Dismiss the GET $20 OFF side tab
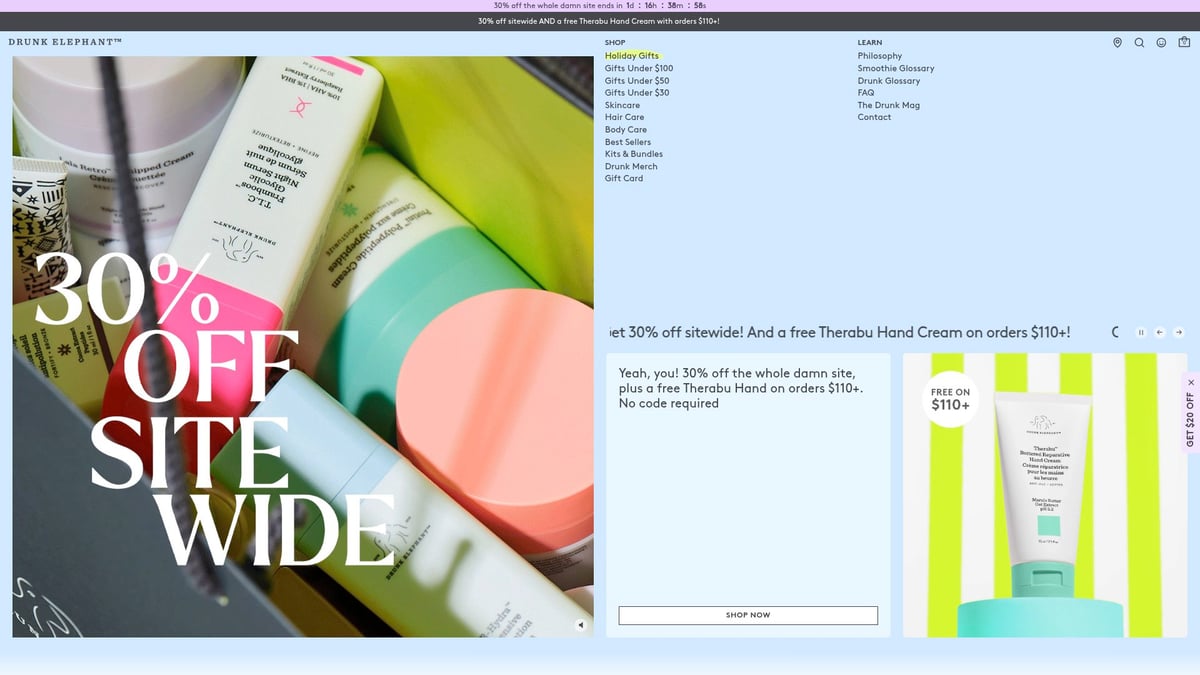This screenshot has width=1200, height=675. tap(1190, 382)
